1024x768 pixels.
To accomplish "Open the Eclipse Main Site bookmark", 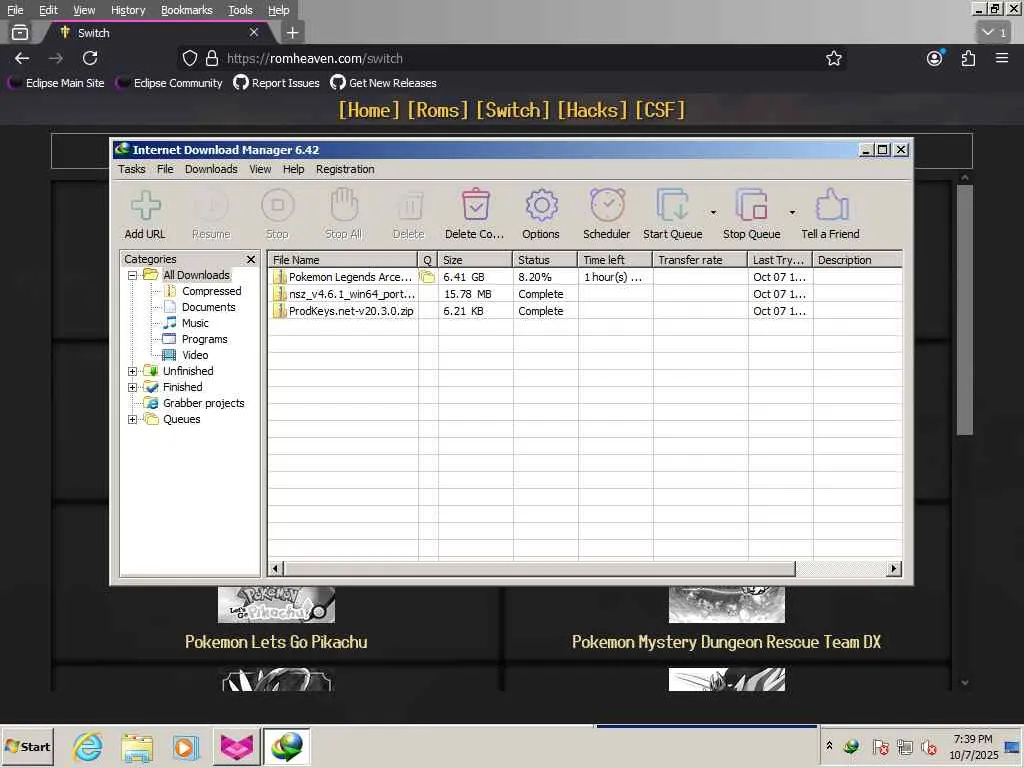I will 57,83.
